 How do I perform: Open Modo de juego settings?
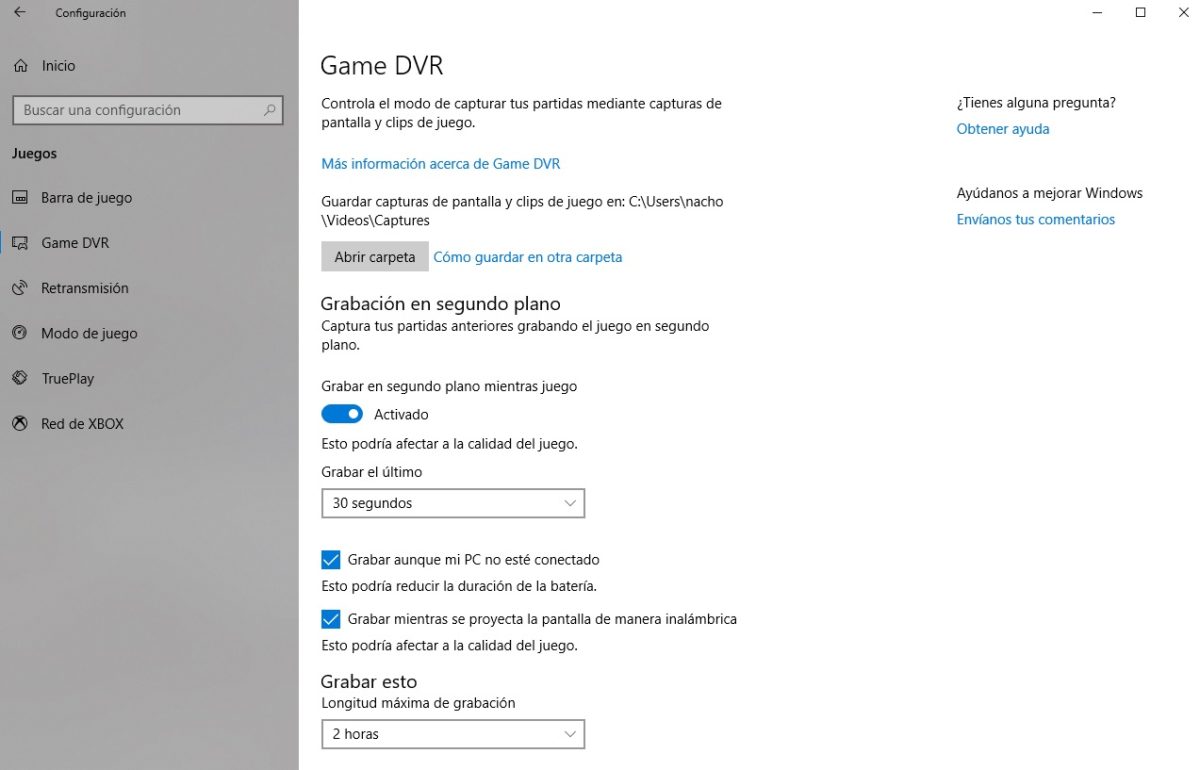pyautogui.click(x=21, y=333)
